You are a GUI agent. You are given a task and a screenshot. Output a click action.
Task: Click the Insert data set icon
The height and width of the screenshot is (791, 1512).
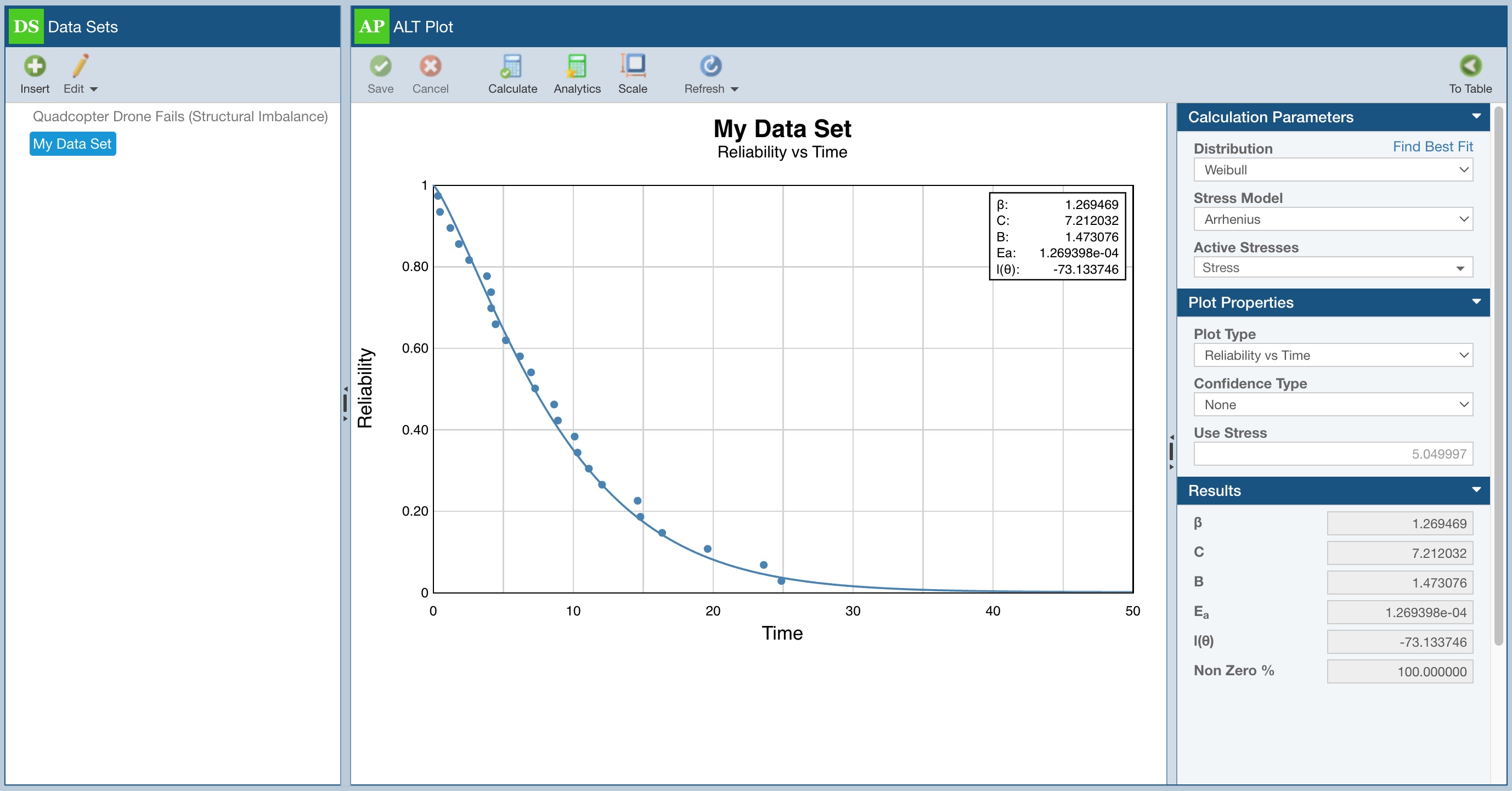point(35,67)
